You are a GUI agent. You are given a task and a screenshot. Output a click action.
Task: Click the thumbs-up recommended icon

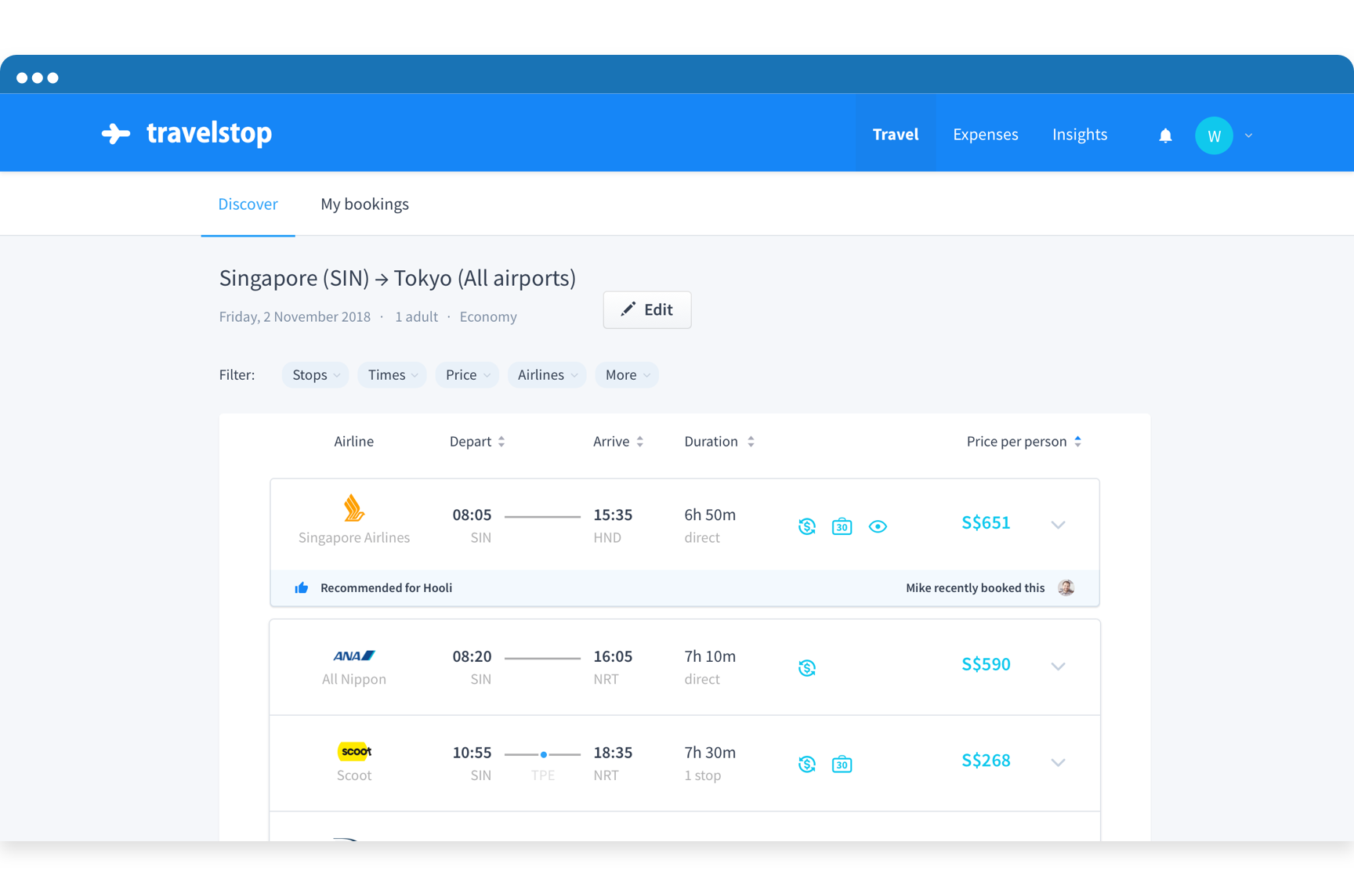(302, 588)
